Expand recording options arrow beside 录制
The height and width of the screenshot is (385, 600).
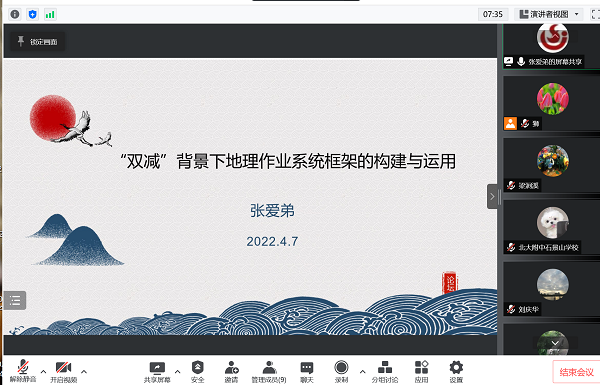click(x=362, y=372)
